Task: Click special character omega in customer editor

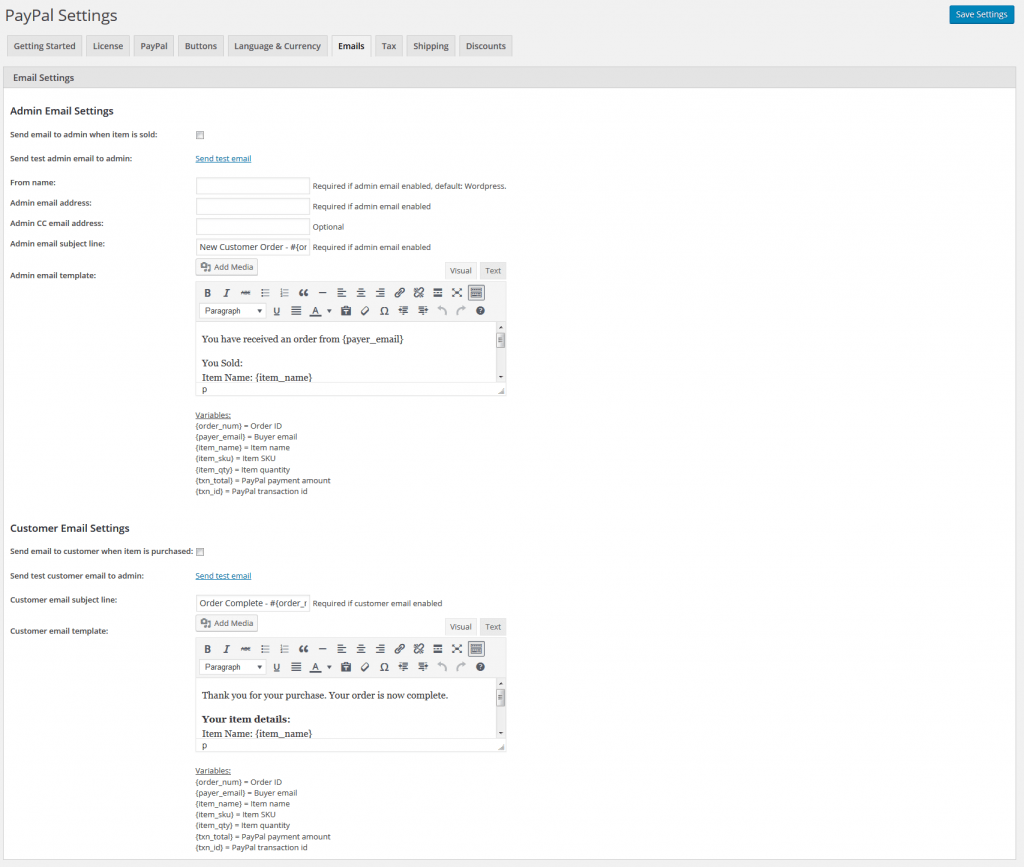Action: [x=384, y=667]
